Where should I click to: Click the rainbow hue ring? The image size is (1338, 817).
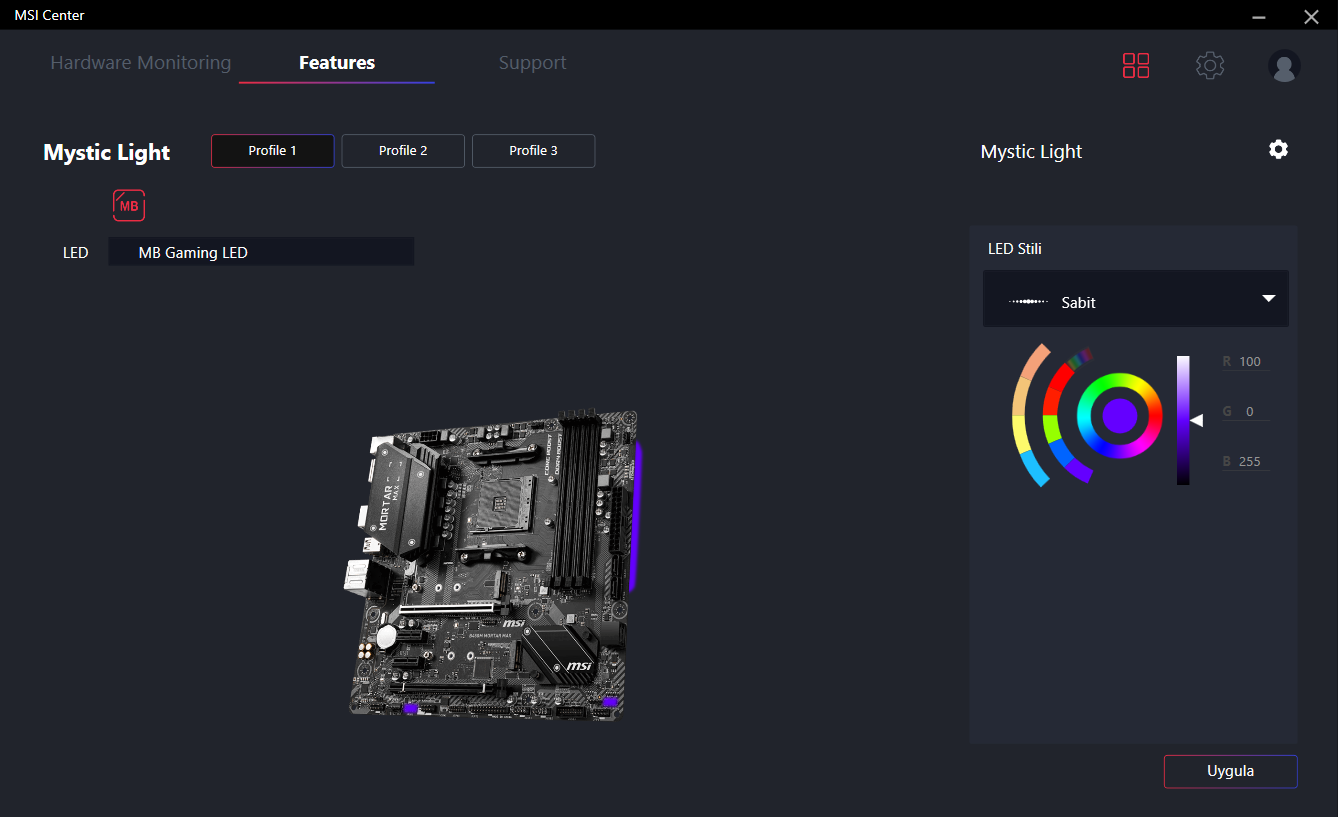1119,382
